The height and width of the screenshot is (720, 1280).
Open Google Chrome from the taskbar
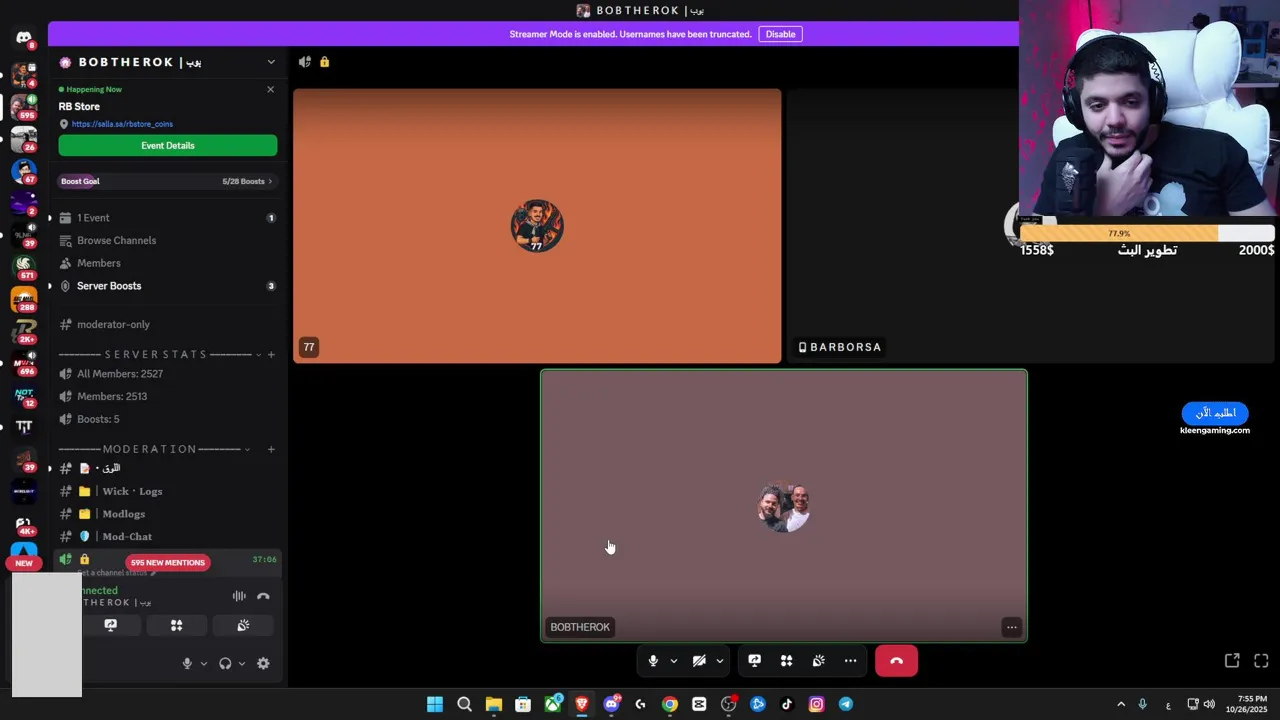click(670, 704)
